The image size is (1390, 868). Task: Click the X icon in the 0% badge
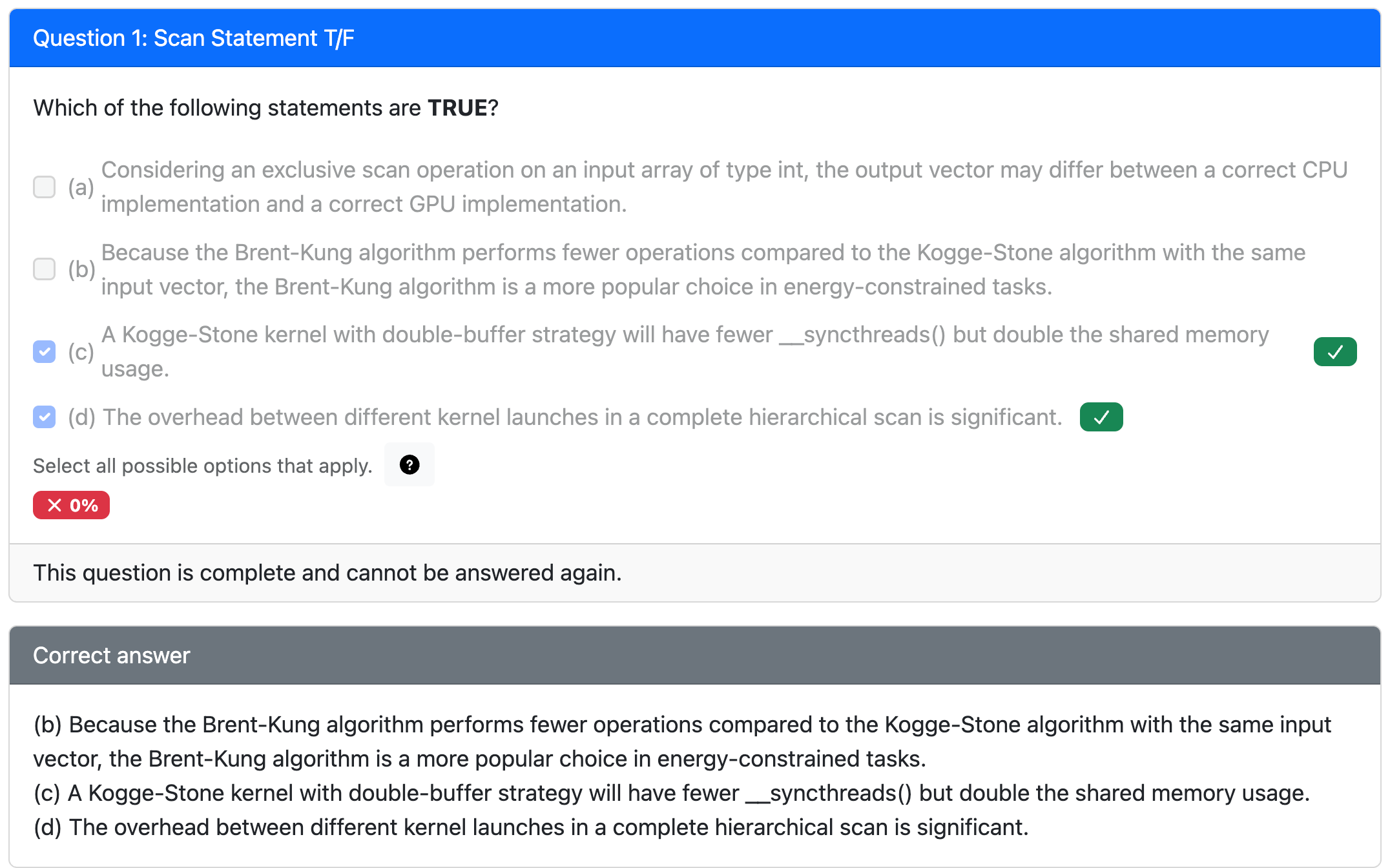[55, 505]
